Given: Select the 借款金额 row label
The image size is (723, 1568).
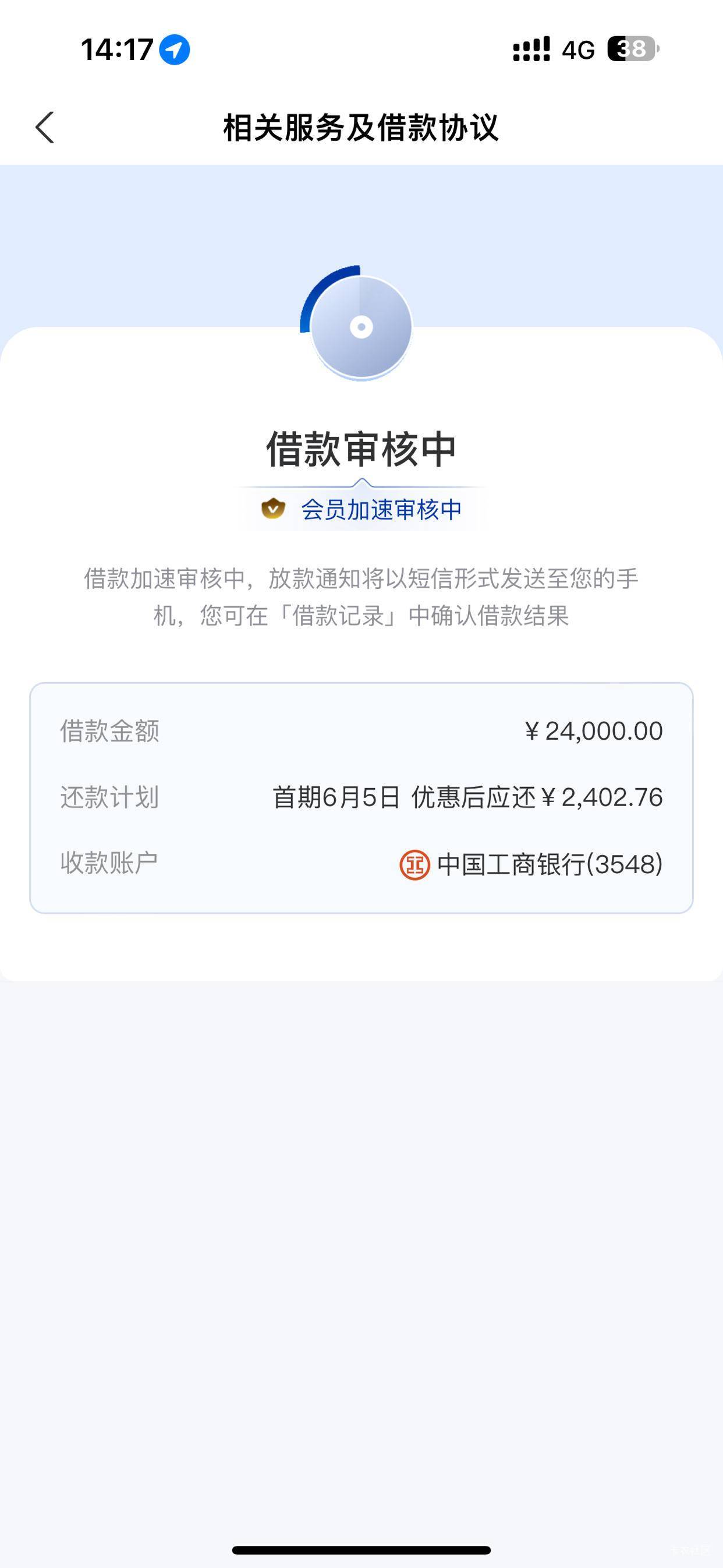Looking at the screenshot, I should (x=109, y=731).
